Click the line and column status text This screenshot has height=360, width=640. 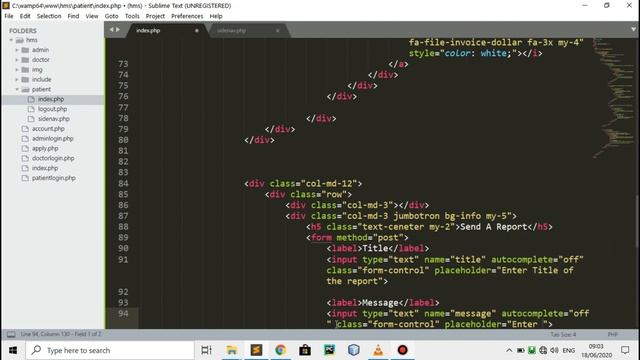(x=61, y=334)
